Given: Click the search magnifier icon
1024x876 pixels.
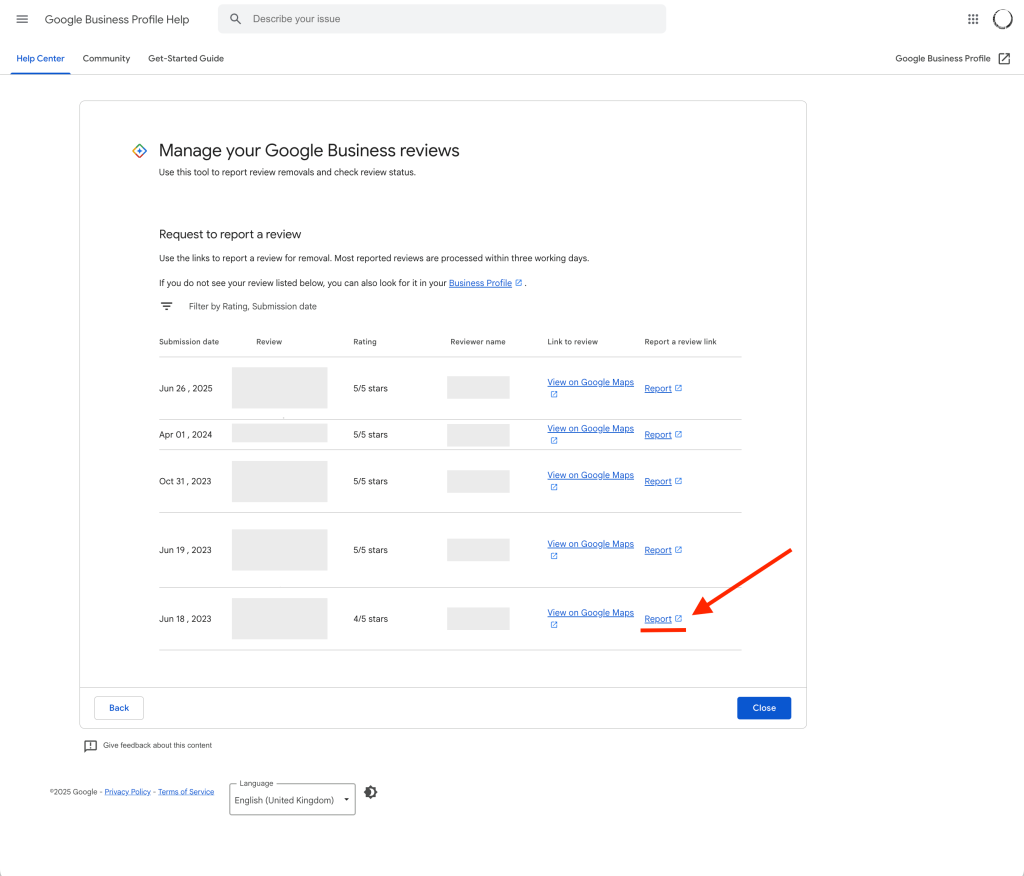Looking at the screenshot, I should (235, 19).
